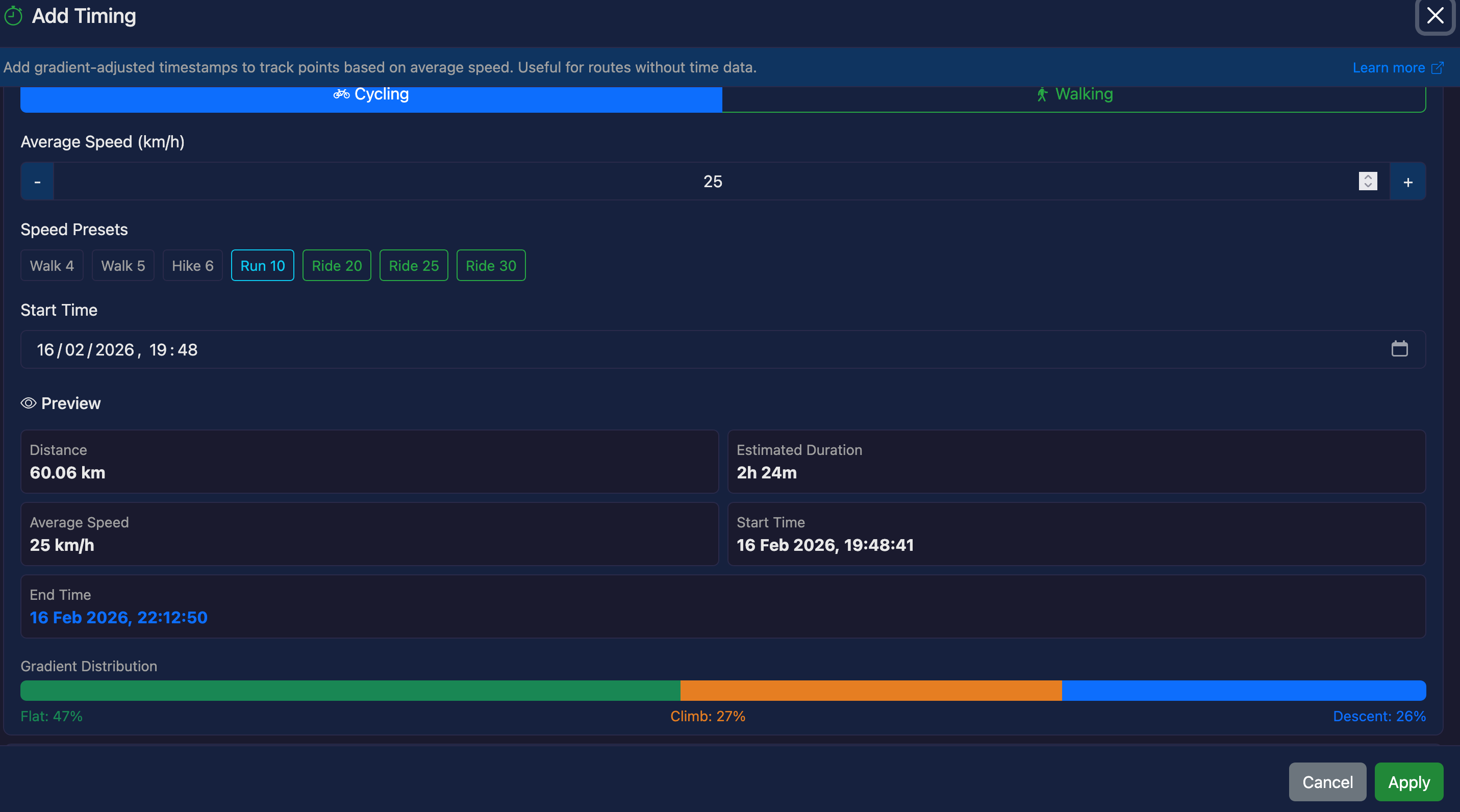This screenshot has width=1460, height=812.
Task: Cancel the Add Timing dialog
Action: click(1327, 782)
